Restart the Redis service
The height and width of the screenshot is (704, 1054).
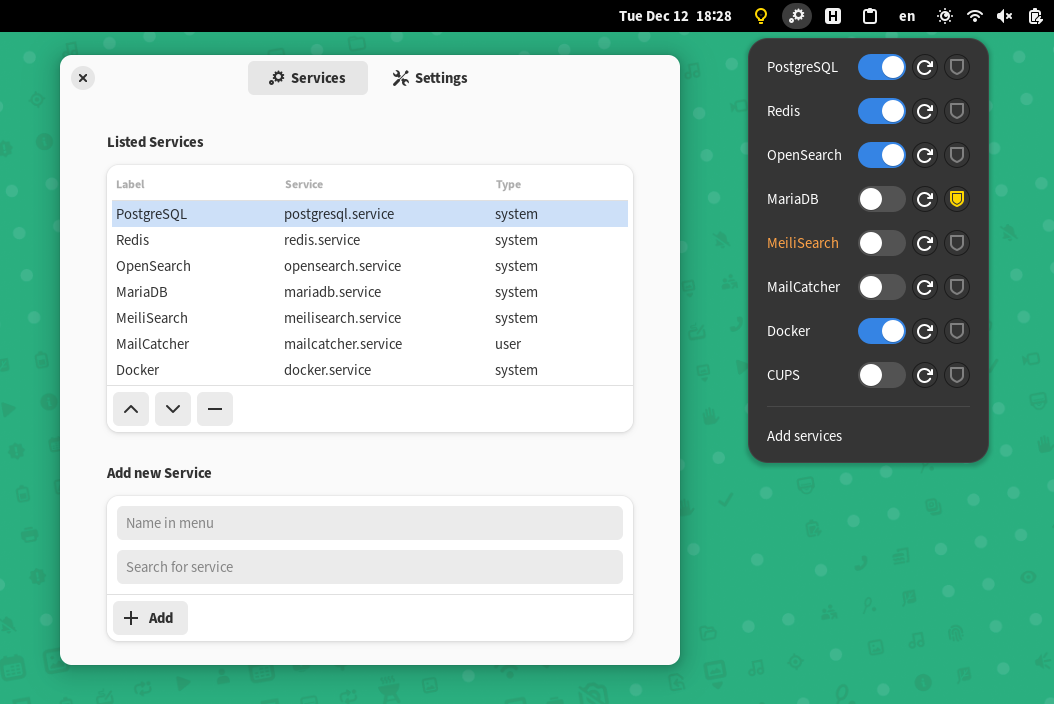pos(925,111)
